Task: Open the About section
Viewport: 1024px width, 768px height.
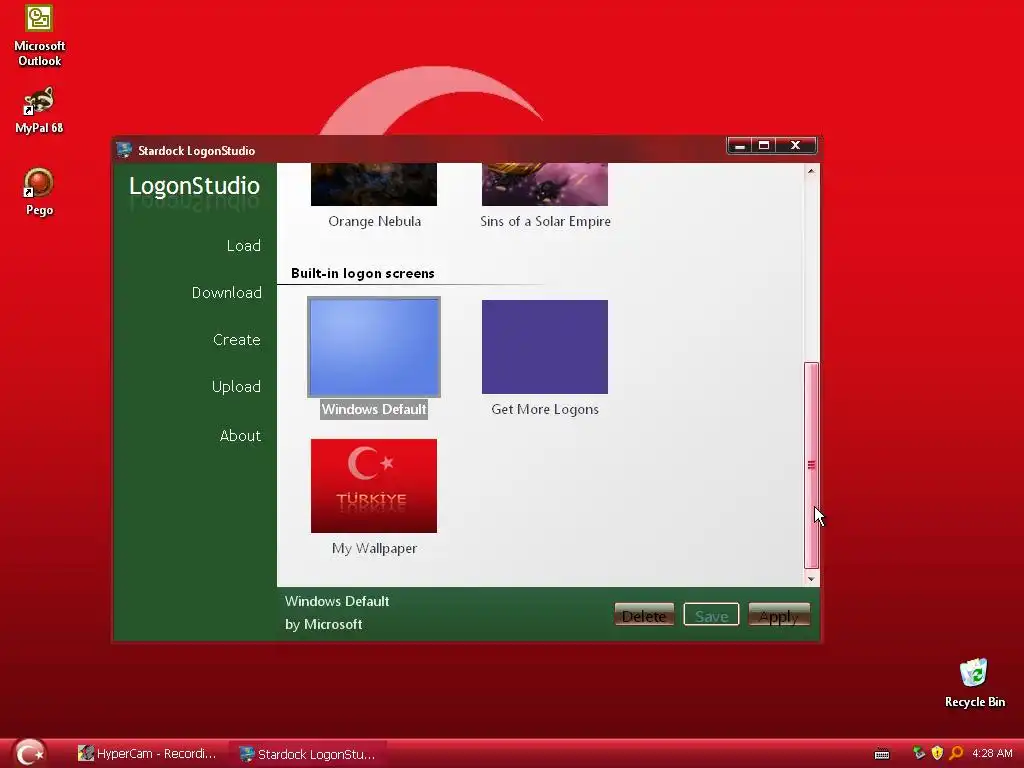Action: pos(240,436)
